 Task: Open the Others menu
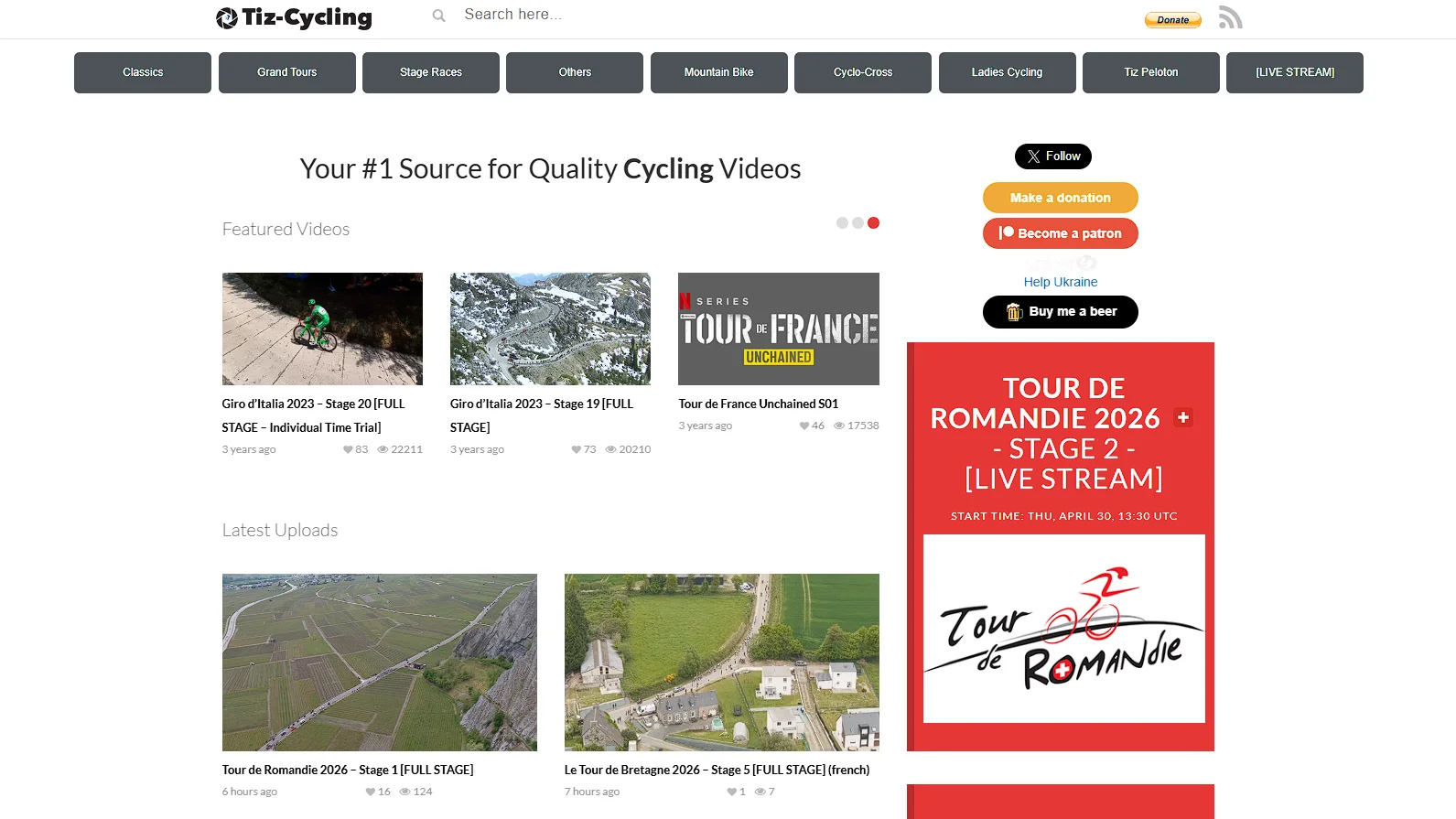575,72
